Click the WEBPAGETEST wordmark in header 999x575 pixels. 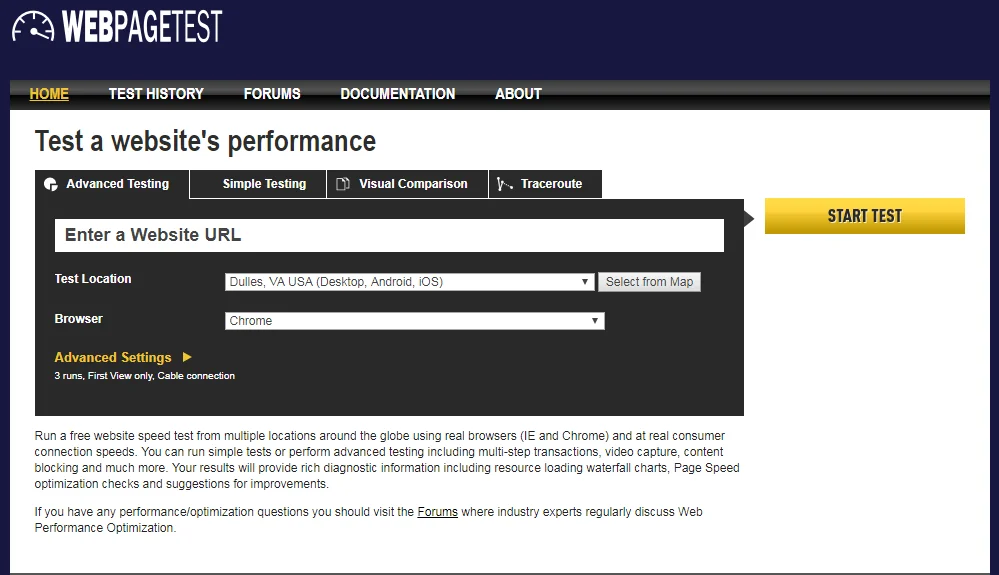point(142,27)
